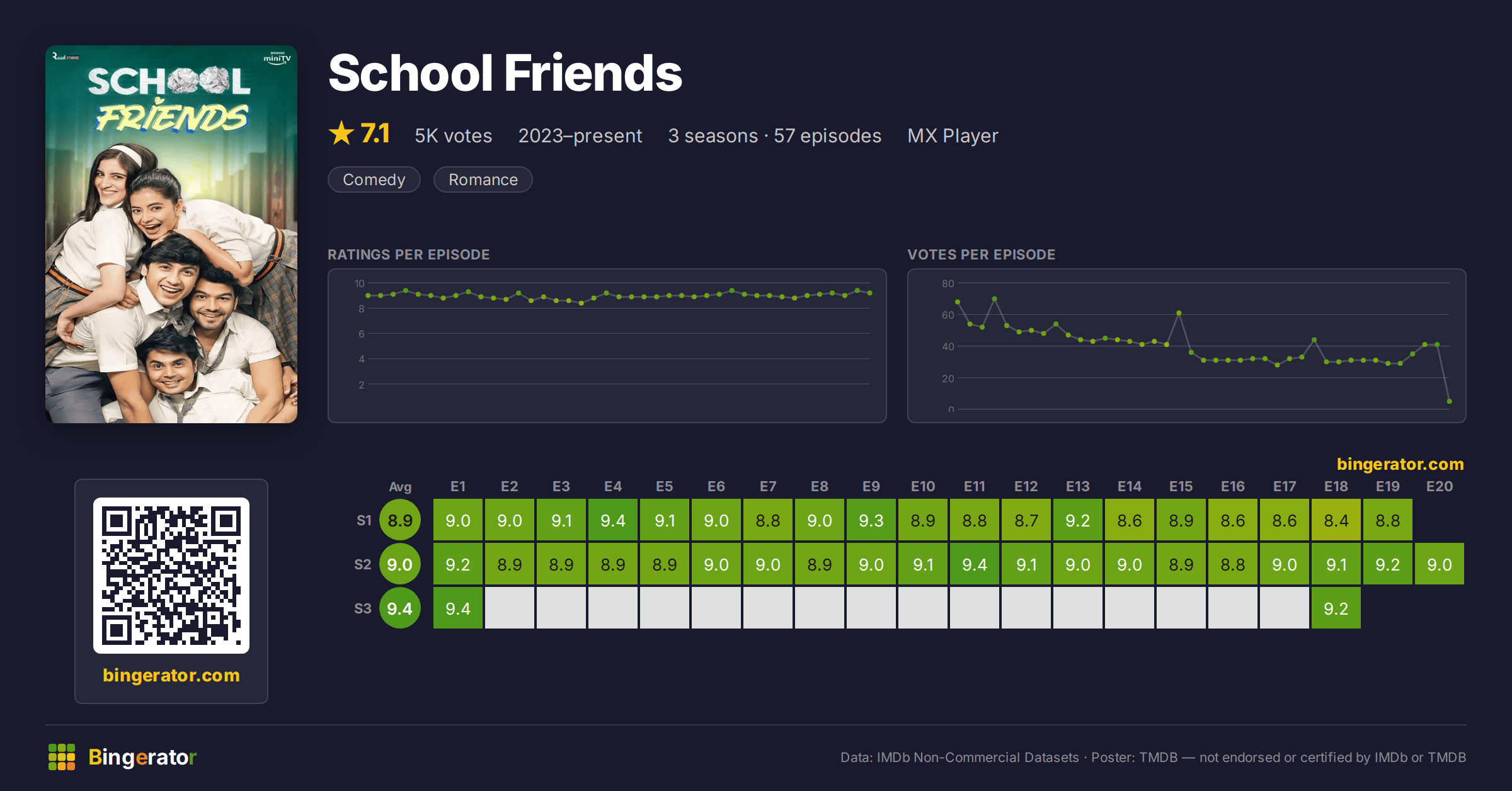The height and width of the screenshot is (791, 1512).
Task: Select season 3 episode 18 cell rated 9.2
Action: click(1336, 608)
